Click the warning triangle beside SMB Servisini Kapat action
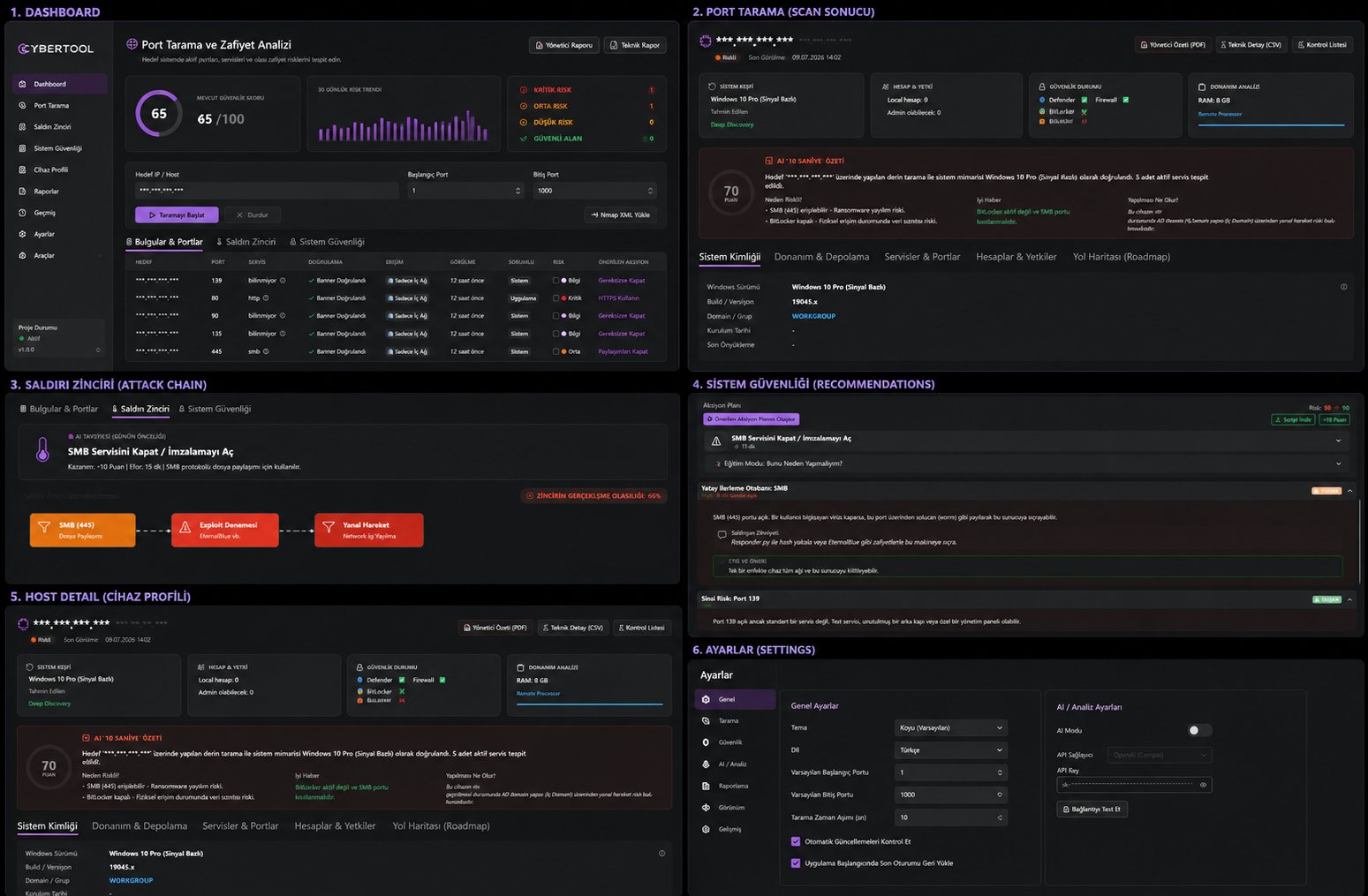 click(x=716, y=441)
